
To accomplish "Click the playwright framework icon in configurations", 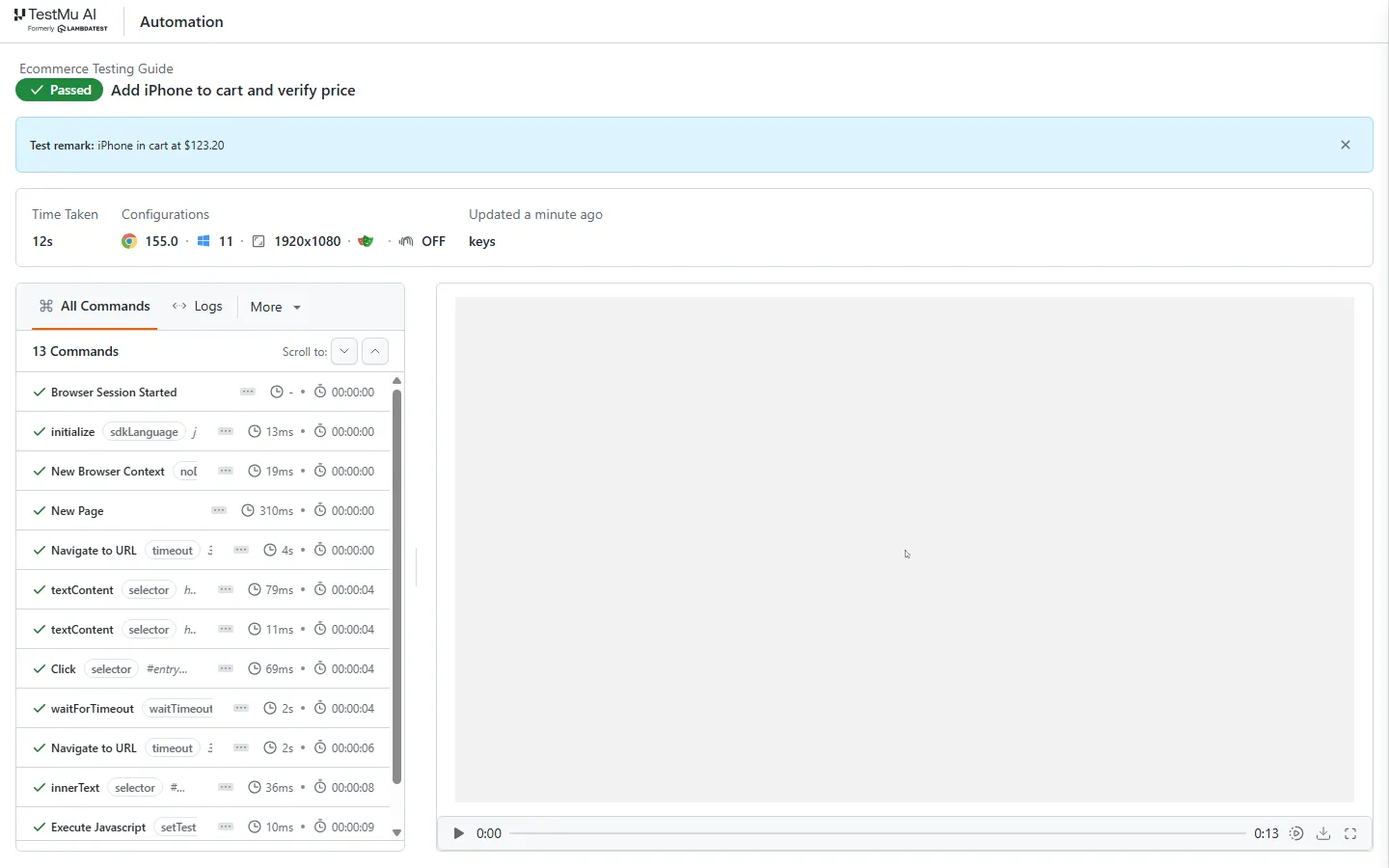I will point(366,241).
